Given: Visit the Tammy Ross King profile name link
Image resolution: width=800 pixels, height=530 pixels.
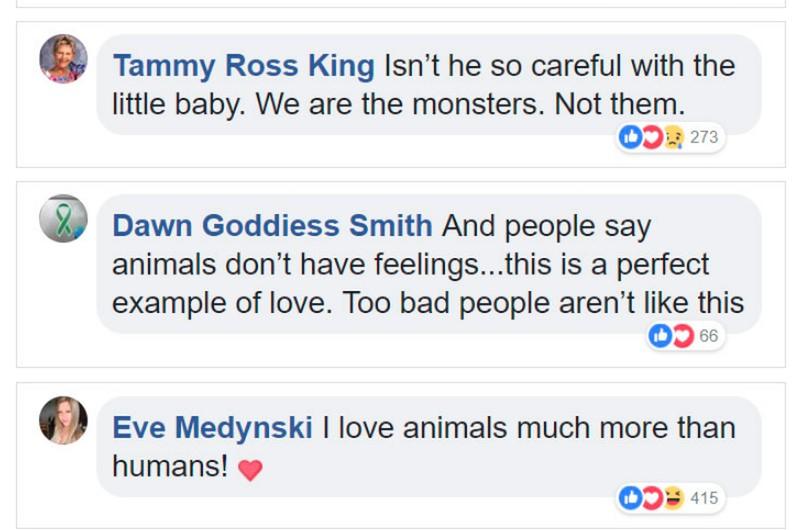Looking at the screenshot, I should pos(244,66).
